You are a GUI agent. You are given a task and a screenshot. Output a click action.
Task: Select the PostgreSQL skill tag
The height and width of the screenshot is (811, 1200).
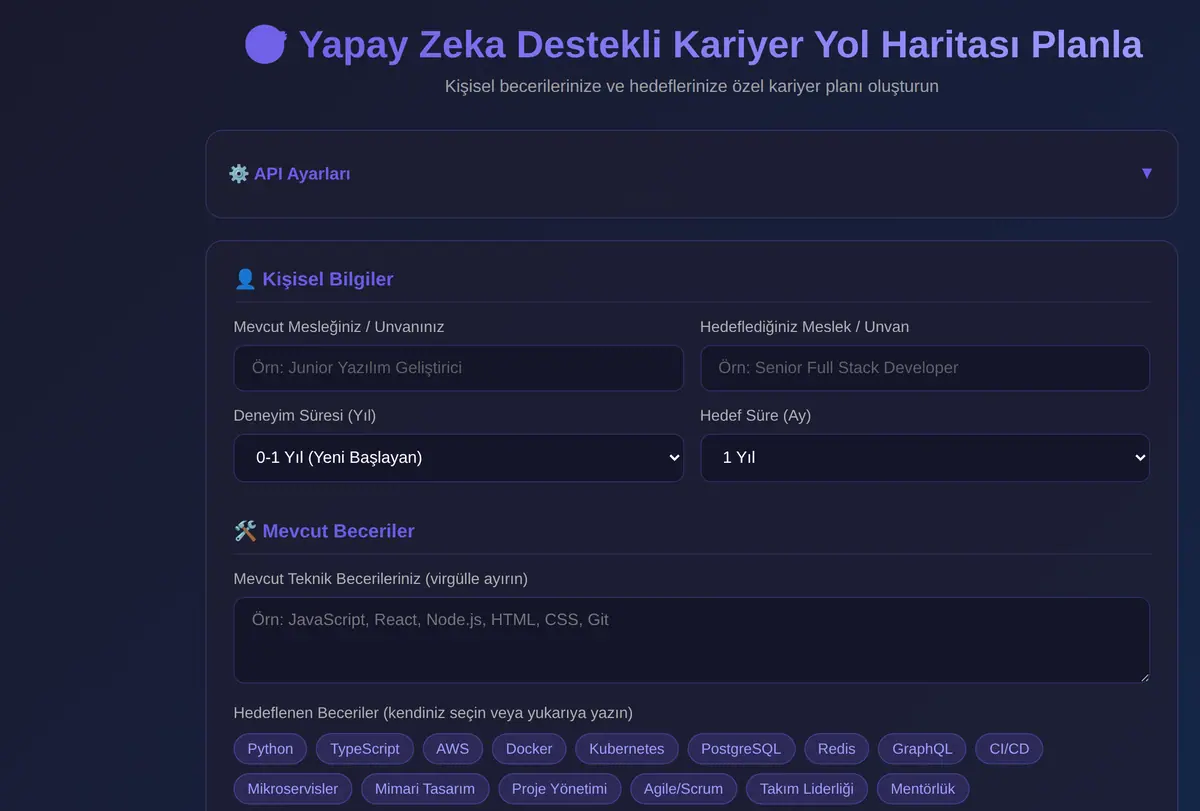tap(741, 749)
